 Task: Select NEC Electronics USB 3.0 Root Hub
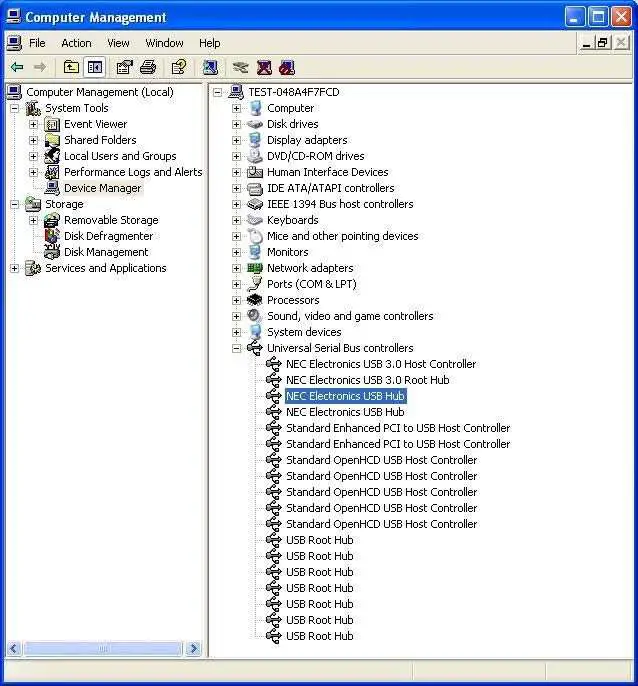coord(368,380)
